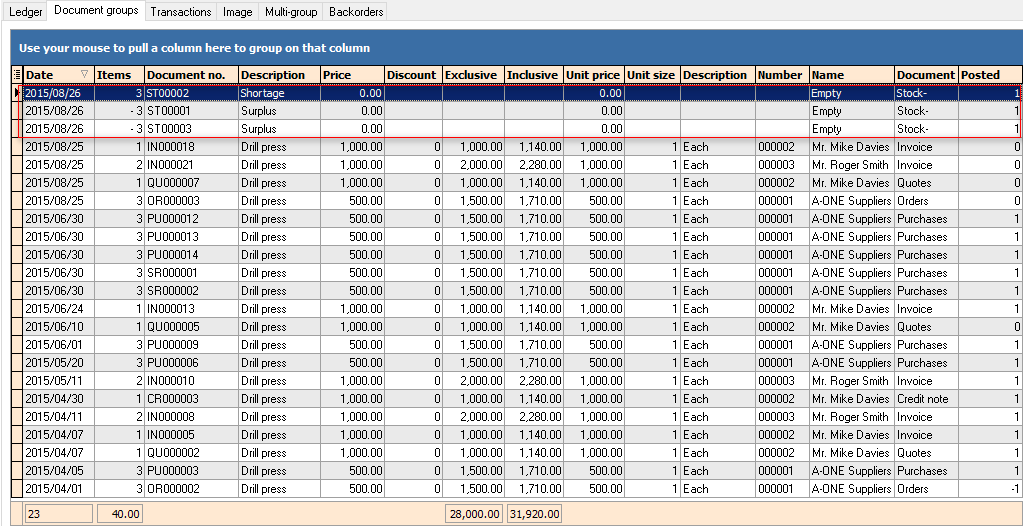Click the 31,920.00 inclusive total footer

point(534,513)
